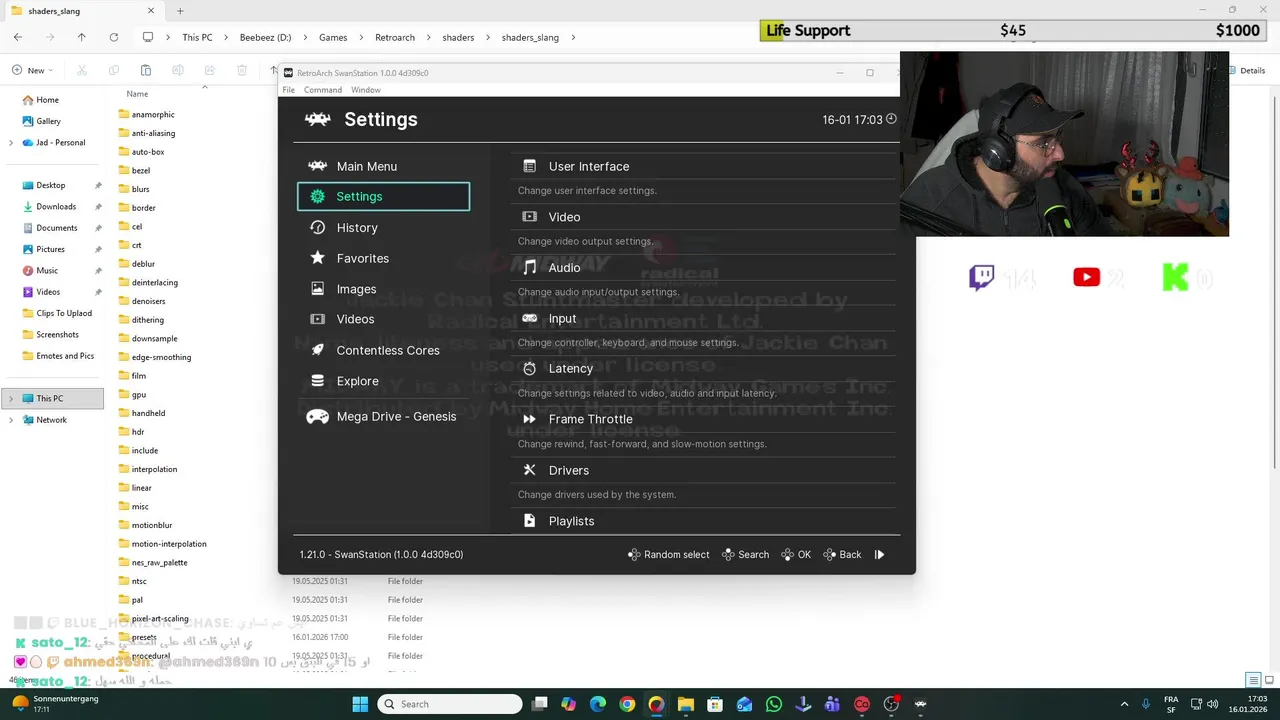Open Main Menu in RetroArch sidebar
The width and height of the screenshot is (1280, 720).
coord(383,166)
